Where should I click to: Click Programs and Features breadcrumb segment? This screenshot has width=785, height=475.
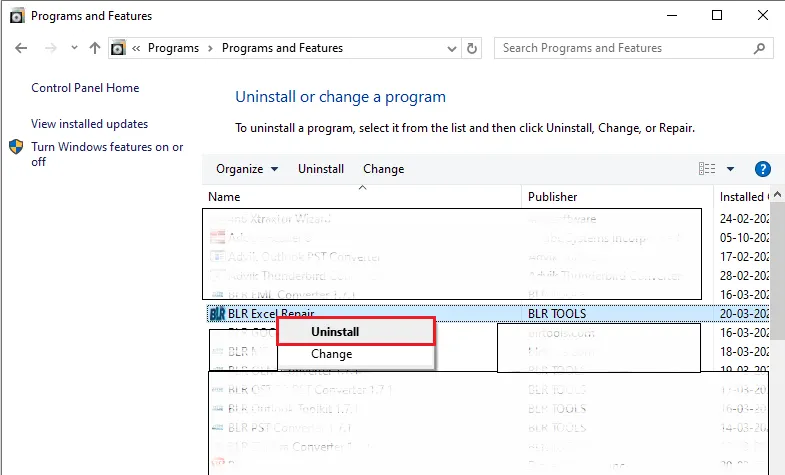click(282, 48)
